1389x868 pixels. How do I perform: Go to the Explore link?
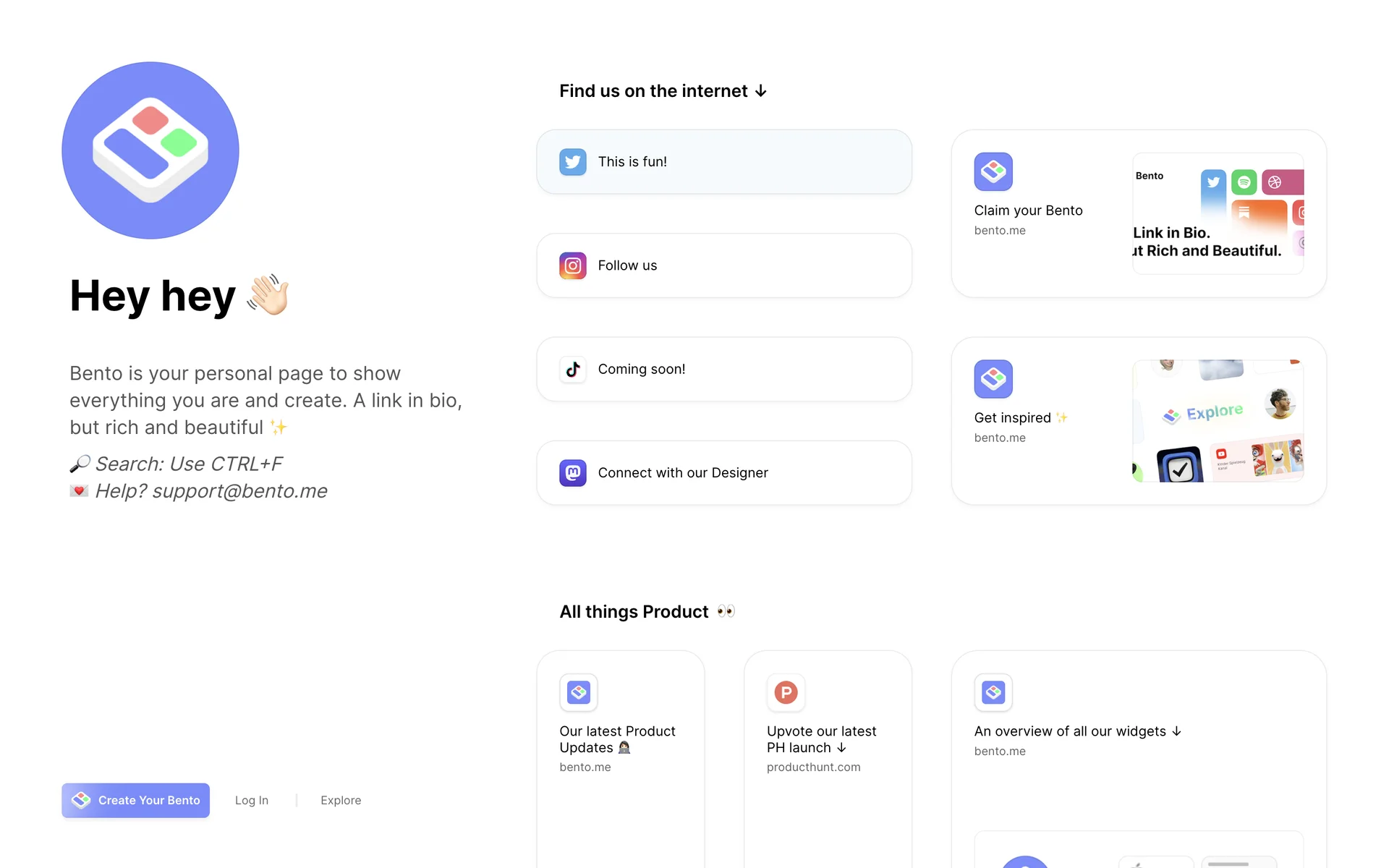[x=341, y=800]
